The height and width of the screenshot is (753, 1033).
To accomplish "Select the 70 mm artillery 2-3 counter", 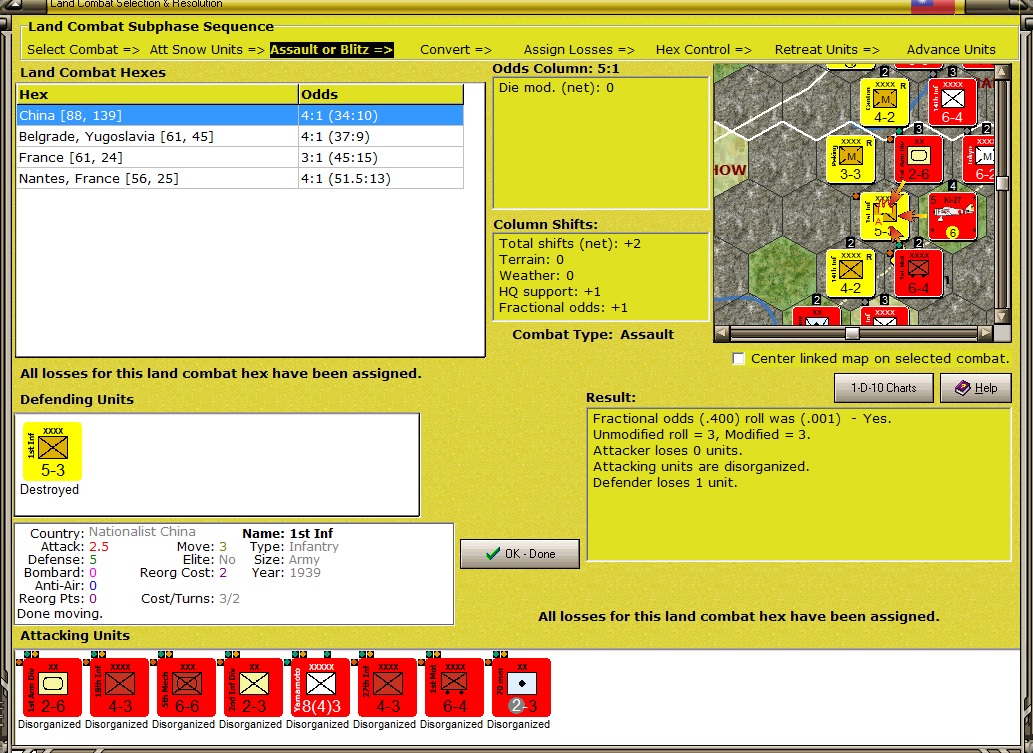I will (x=521, y=687).
